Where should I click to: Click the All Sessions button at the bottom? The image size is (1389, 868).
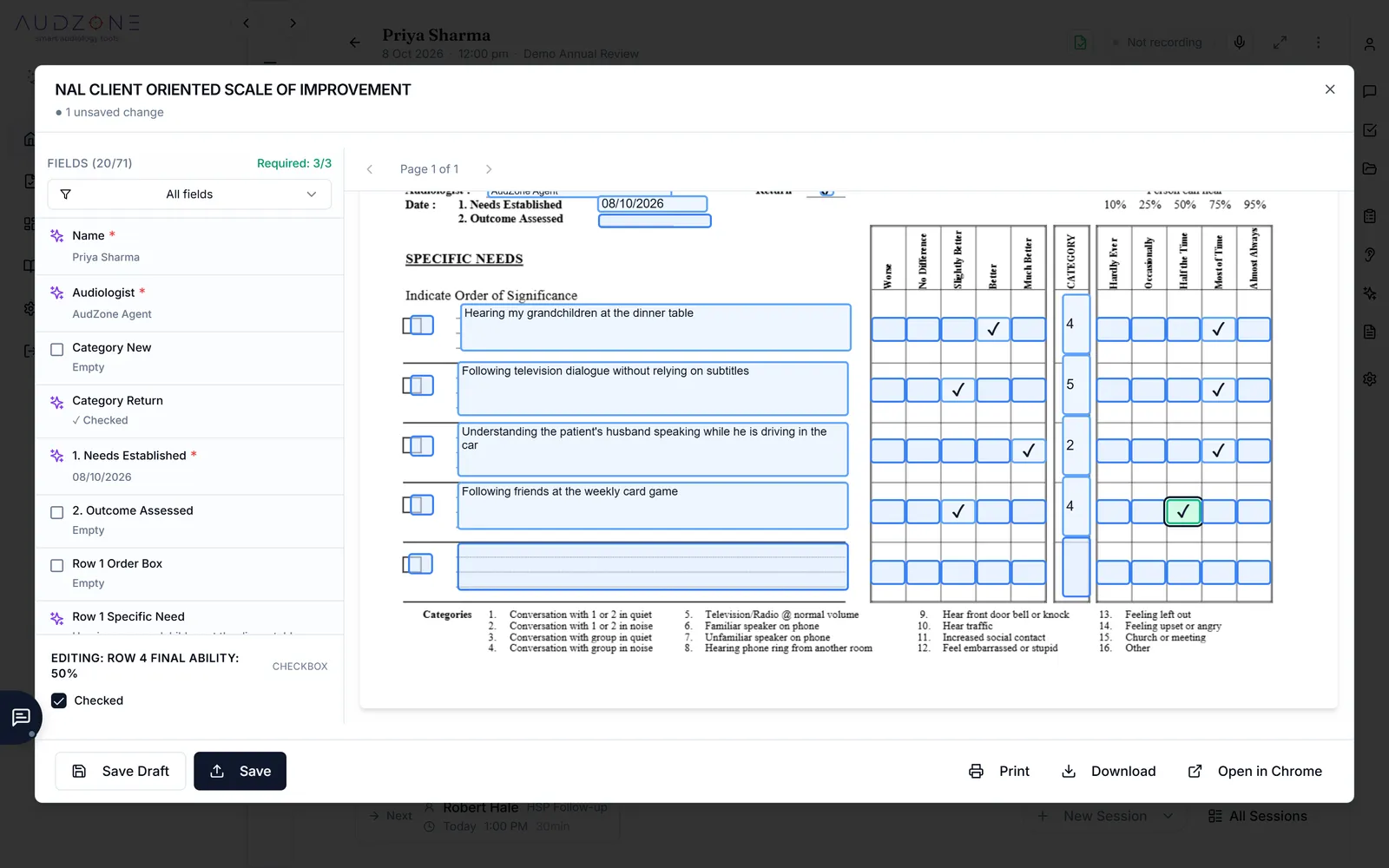coord(1257,816)
